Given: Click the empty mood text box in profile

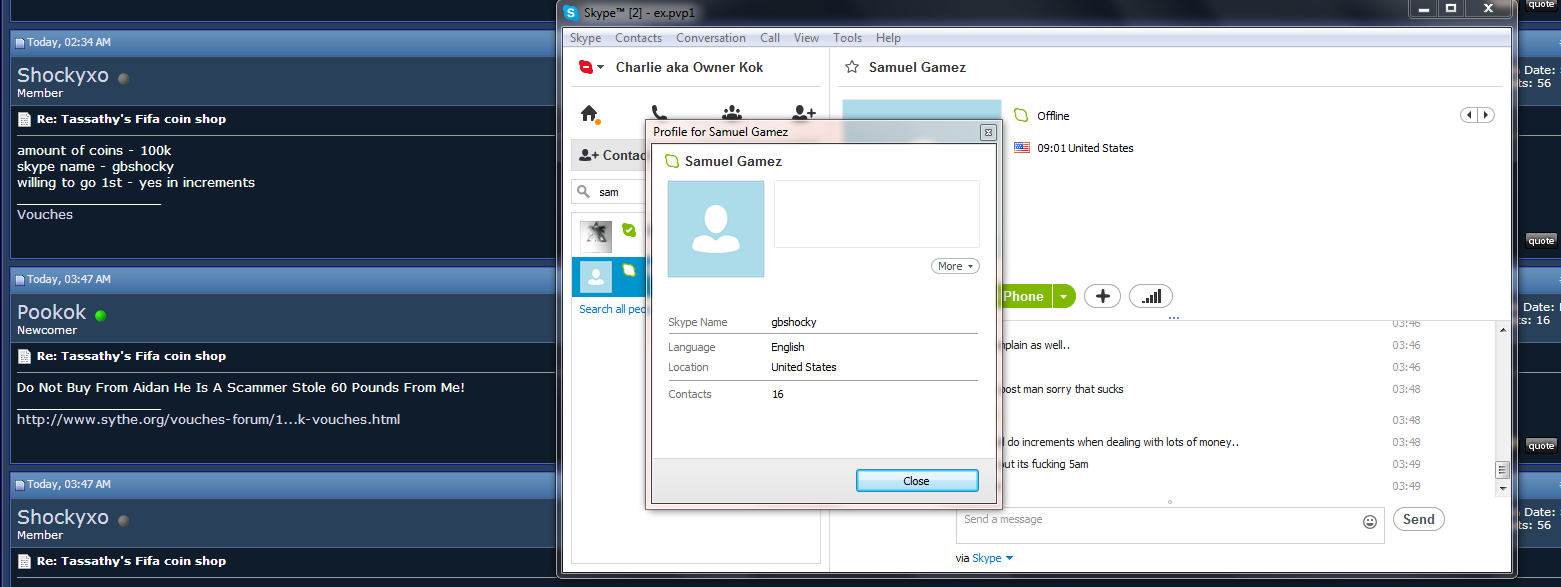Looking at the screenshot, I should coord(877,214).
